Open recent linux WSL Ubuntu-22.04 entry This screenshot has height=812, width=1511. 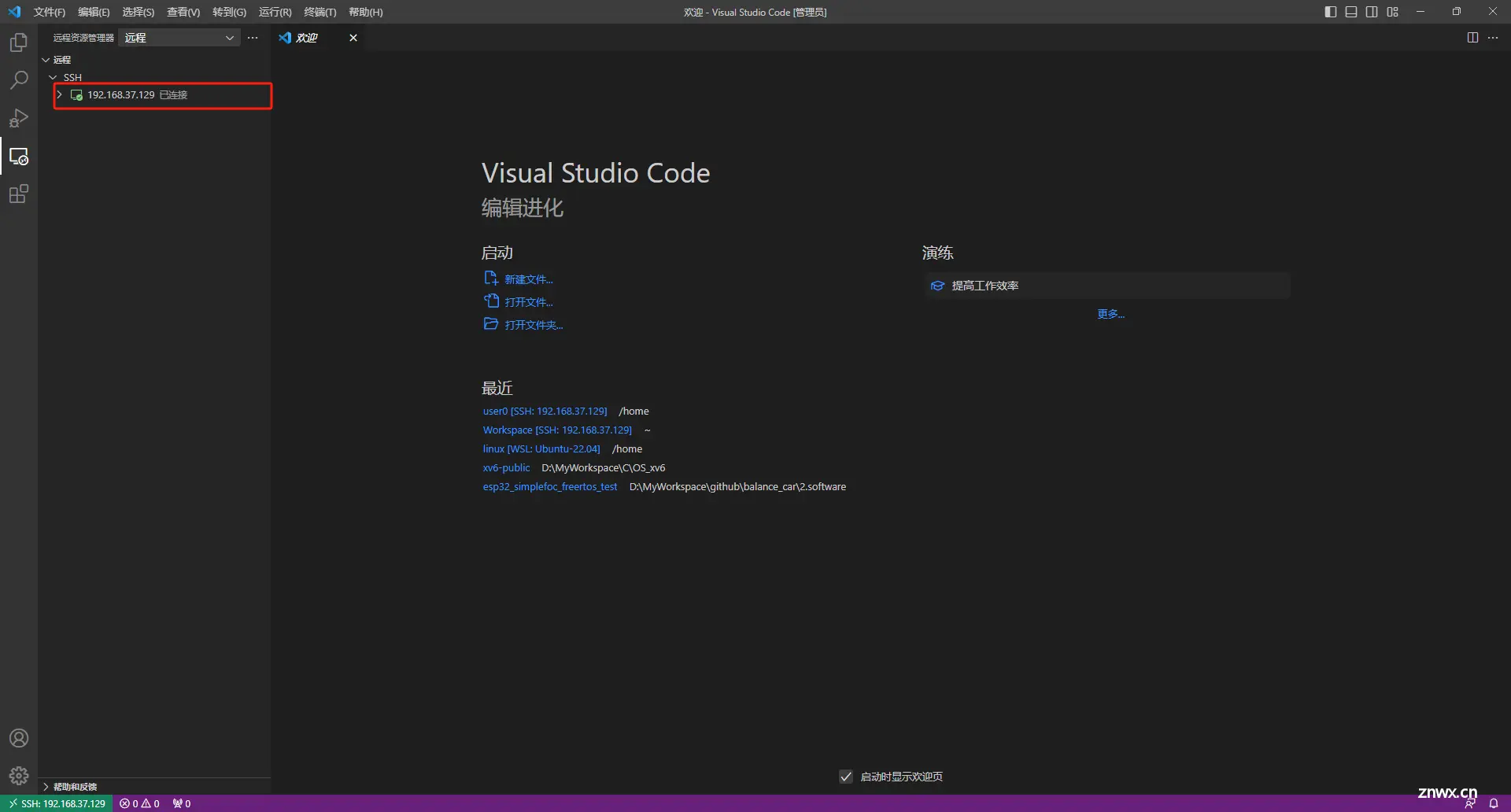pyautogui.click(x=541, y=448)
